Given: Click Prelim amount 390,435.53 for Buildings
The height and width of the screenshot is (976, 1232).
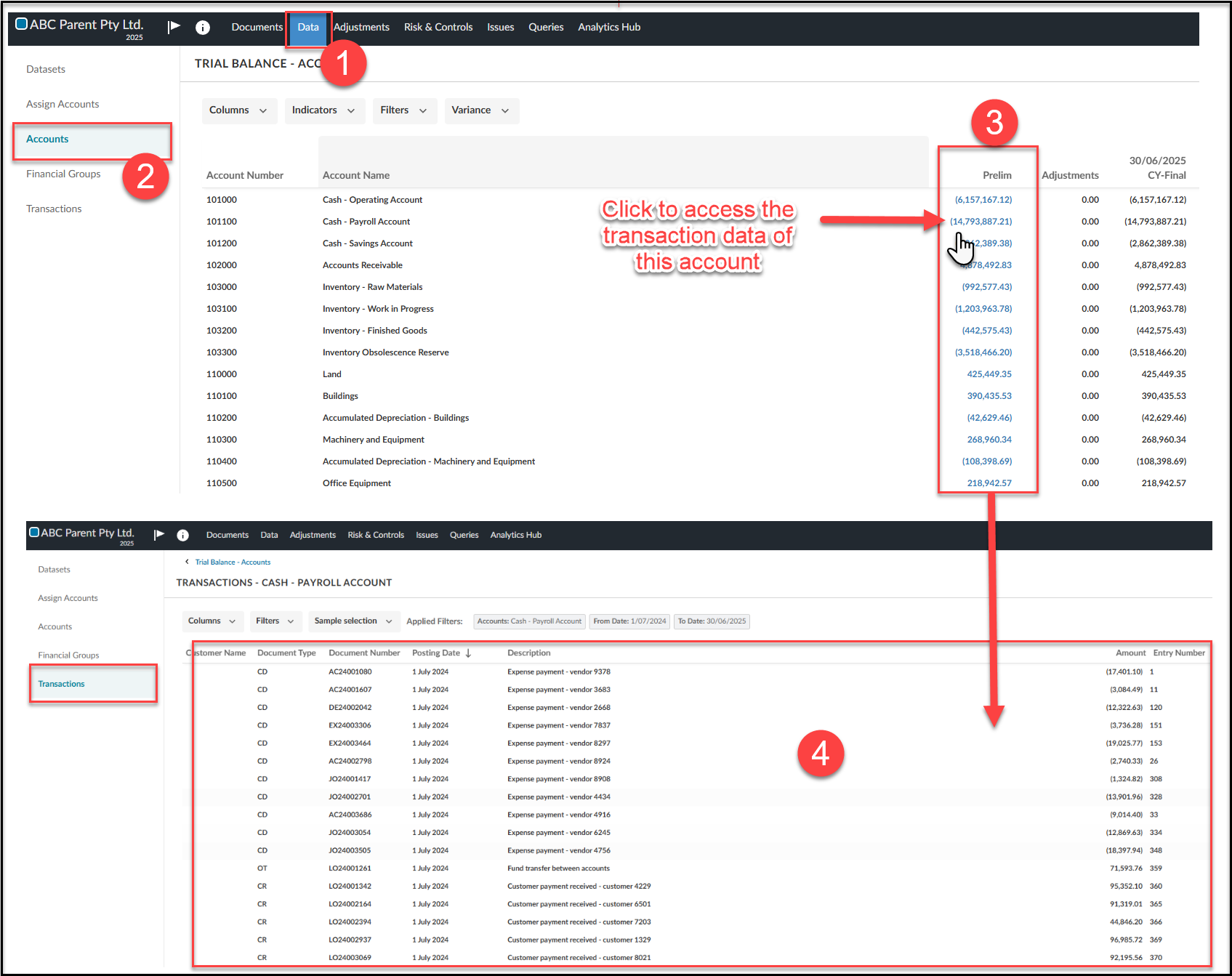Looking at the screenshot, I should [x=989, y=396].
